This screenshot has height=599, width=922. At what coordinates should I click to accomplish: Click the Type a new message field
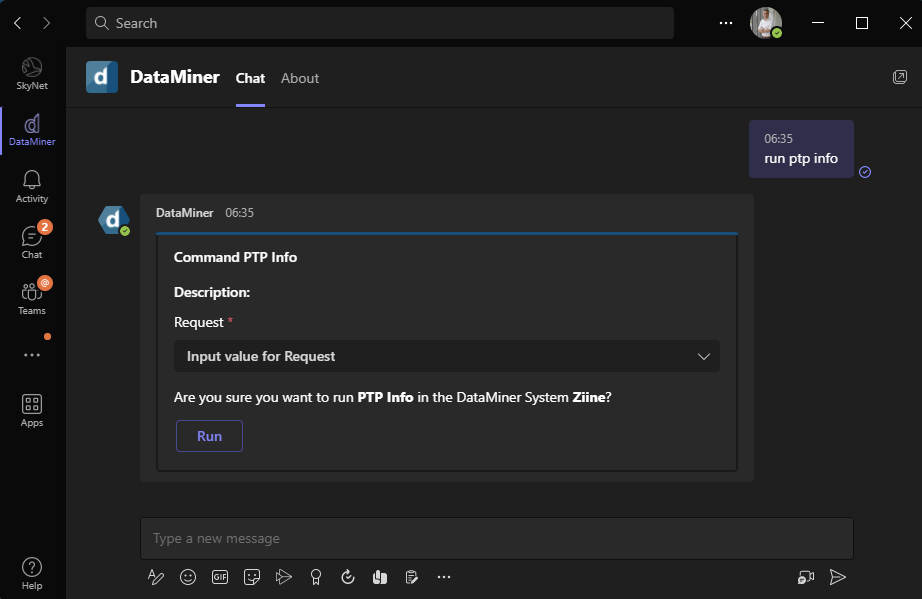[497, 538]
